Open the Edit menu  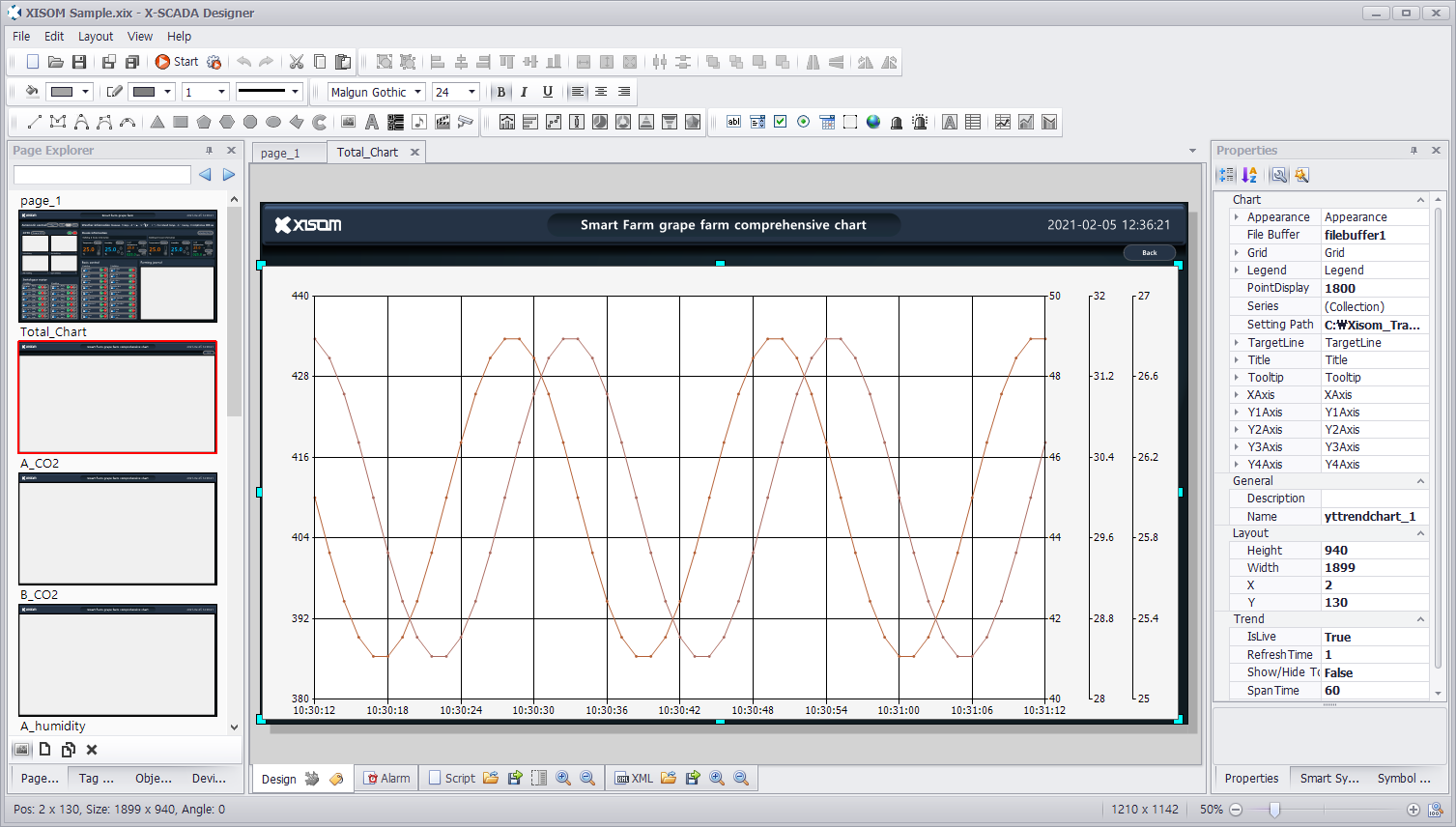54,36
